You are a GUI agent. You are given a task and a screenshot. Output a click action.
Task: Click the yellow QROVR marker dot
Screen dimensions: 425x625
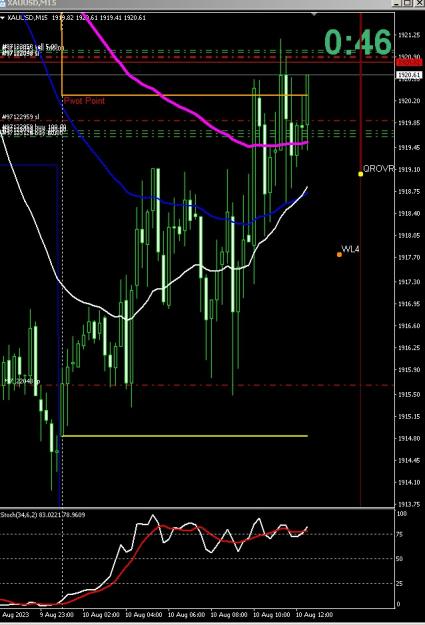[x=360, y=174]
